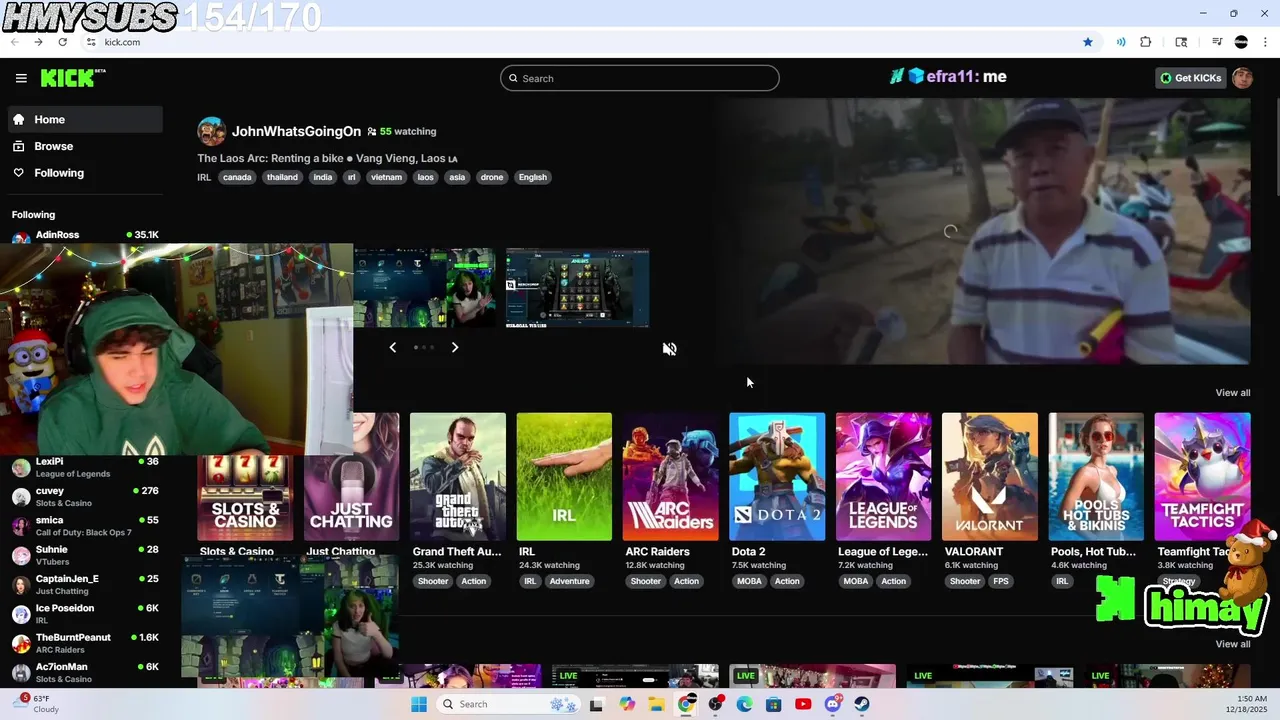The width and height of the screenshot is (1280, 720).
Task: Select the thailand tag
Action: click(282, 177)
